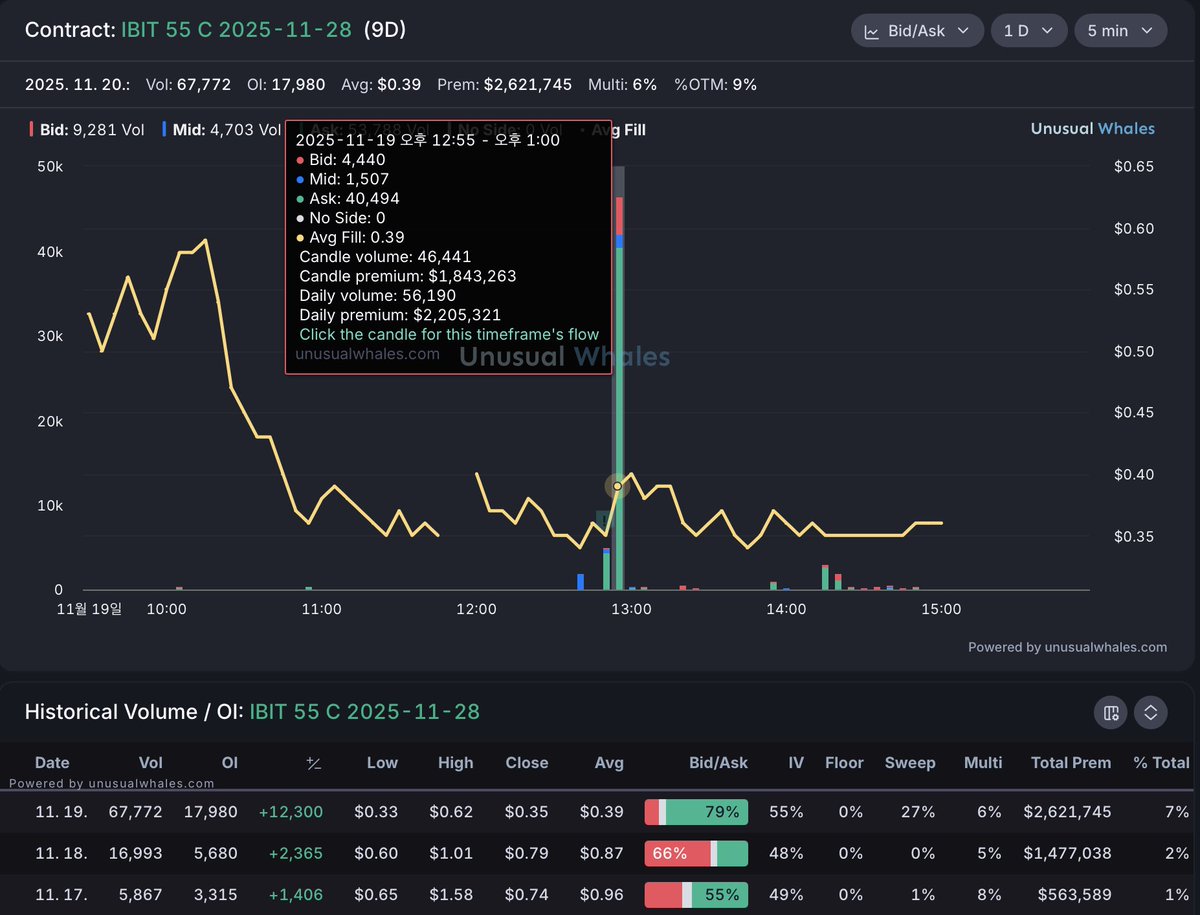This screenshot has width=1200, height=915.
Task: Click the %OTM: 9% stat in header
Action: 716,85
